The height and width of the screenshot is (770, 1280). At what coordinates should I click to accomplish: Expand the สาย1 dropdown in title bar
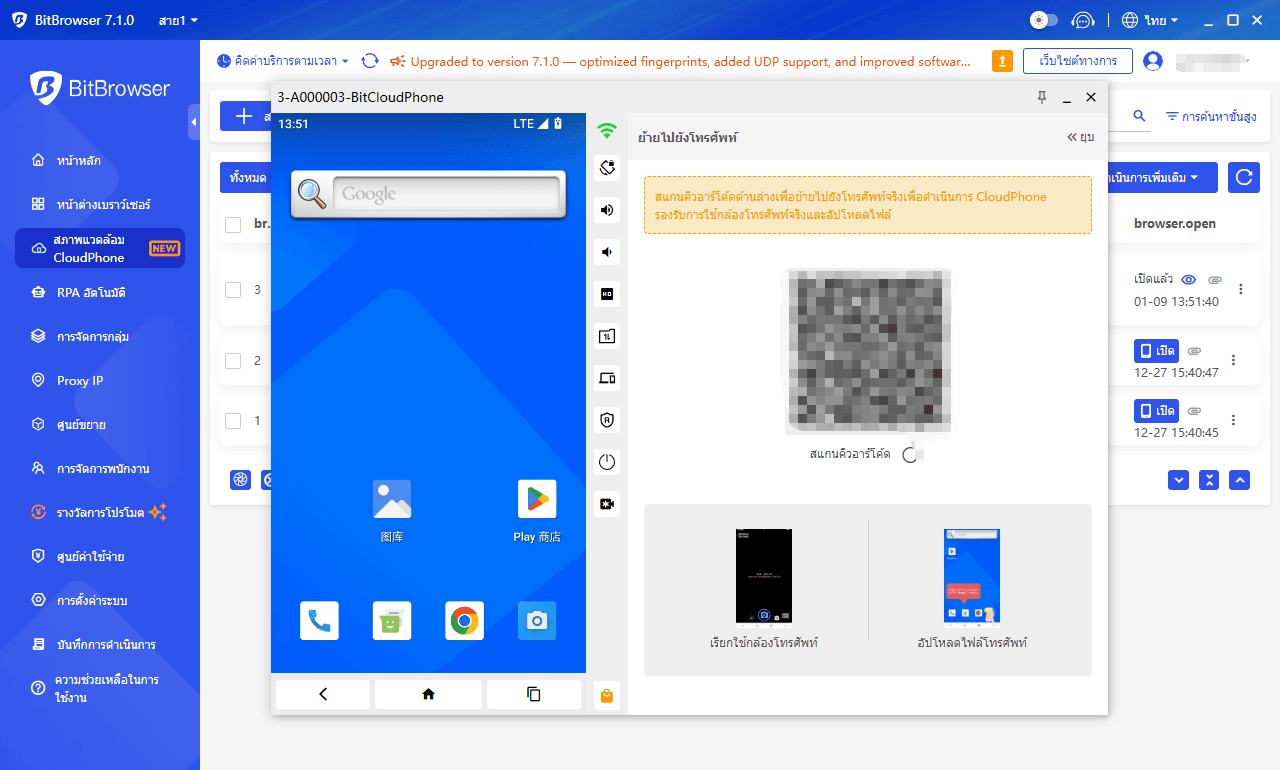coord(179,20)
